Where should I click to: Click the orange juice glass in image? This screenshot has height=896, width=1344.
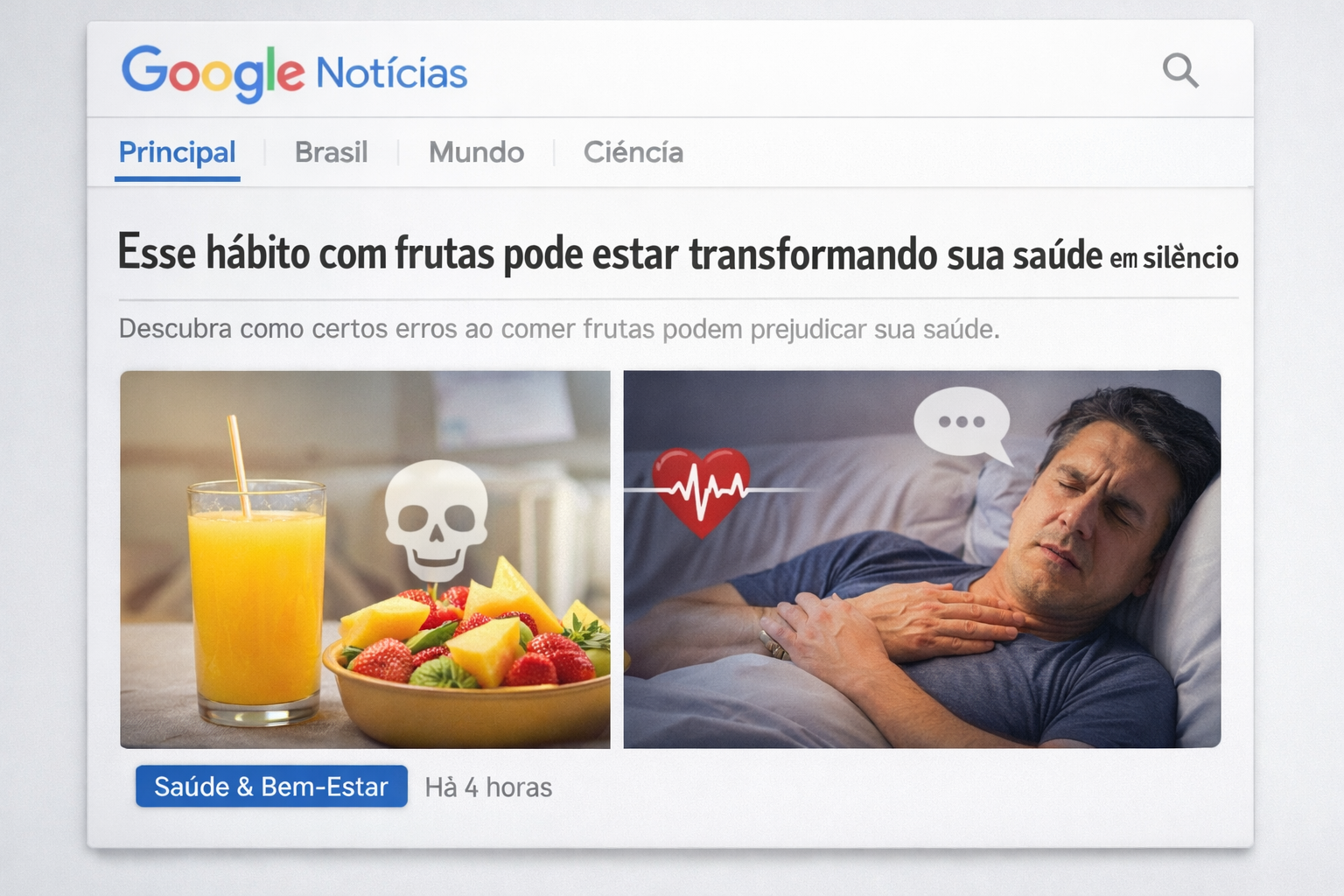pos(257,602)
